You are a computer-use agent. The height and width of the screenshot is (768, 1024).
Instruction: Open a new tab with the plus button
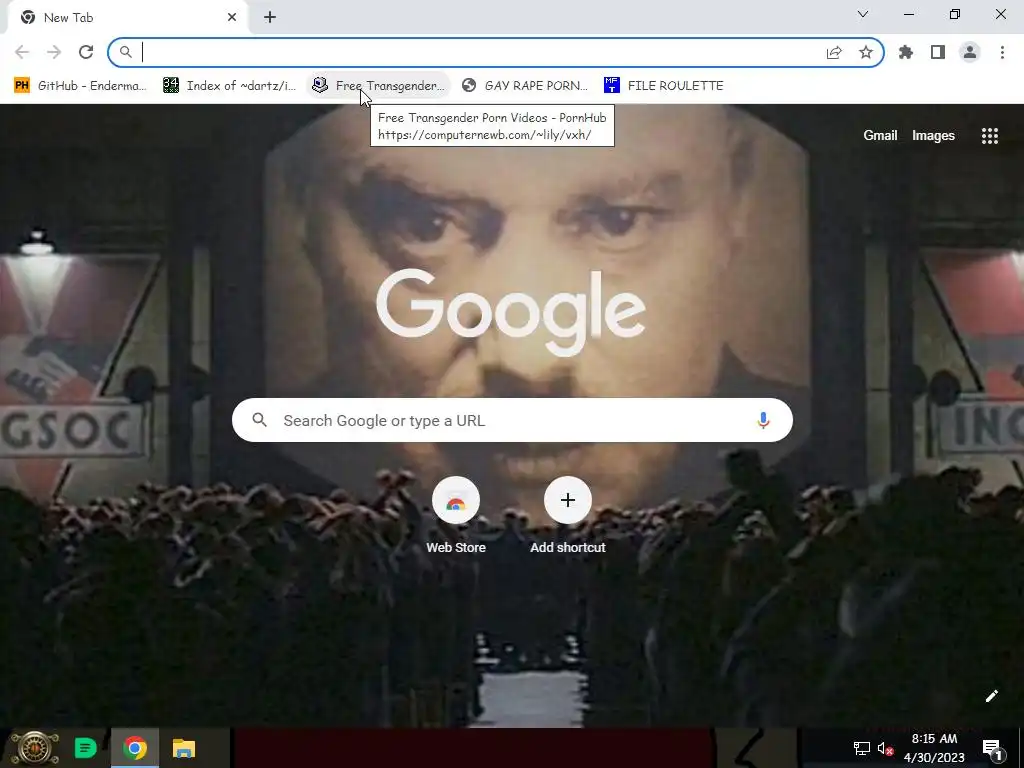[270, 18]
